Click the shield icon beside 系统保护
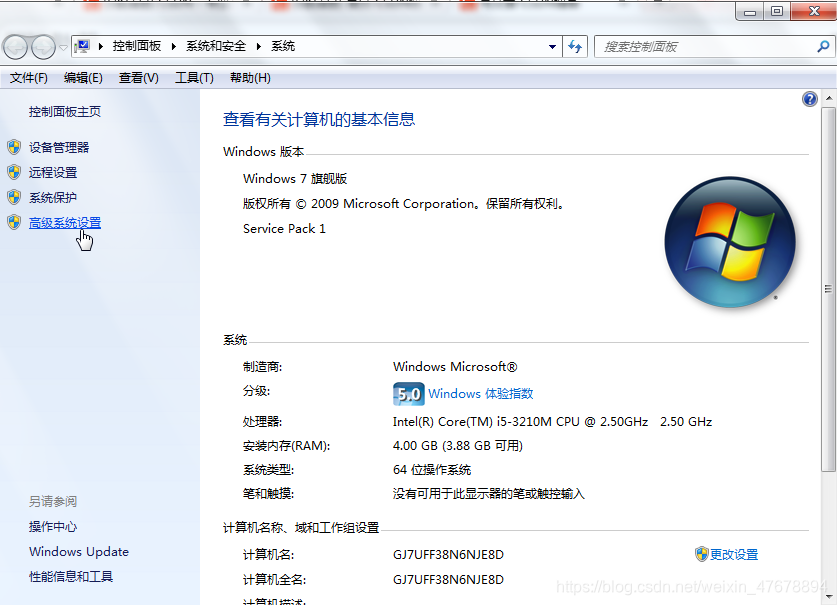 click(x=14, y=197)
